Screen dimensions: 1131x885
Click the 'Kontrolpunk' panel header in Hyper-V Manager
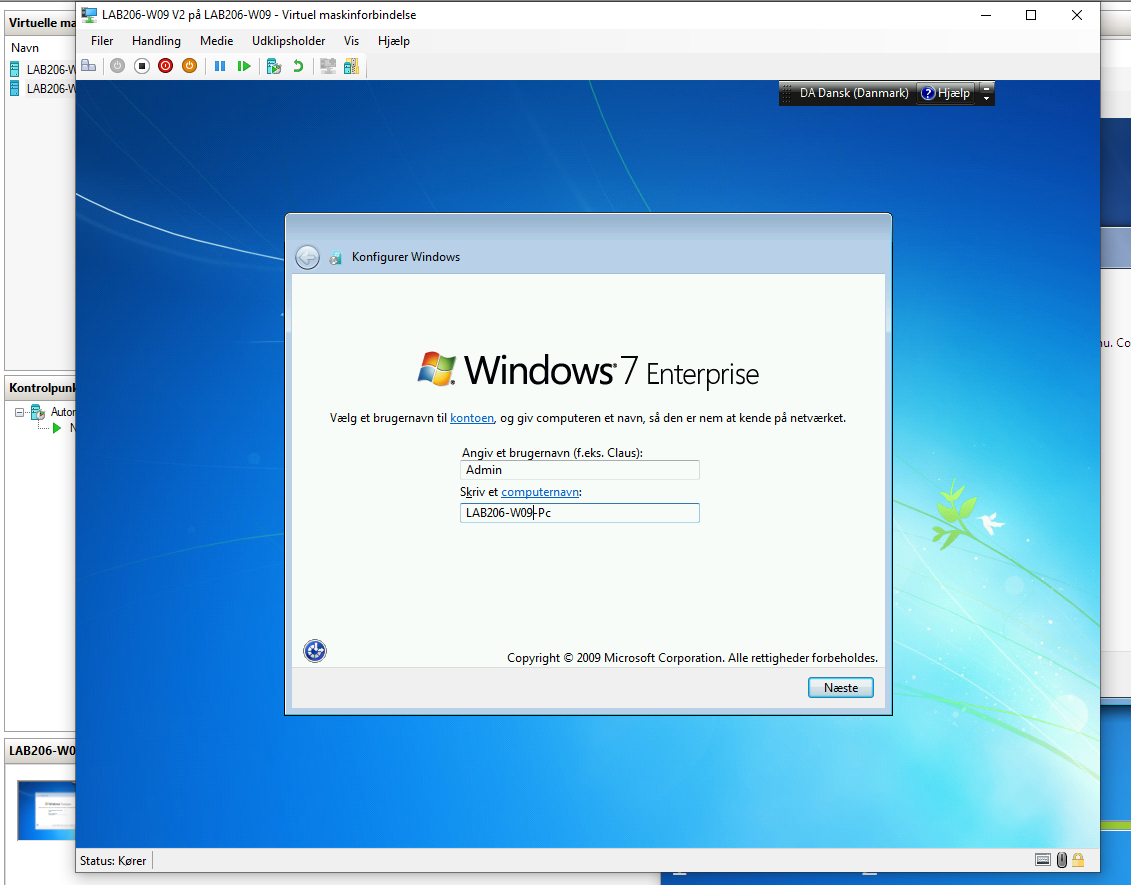[42, 388]
